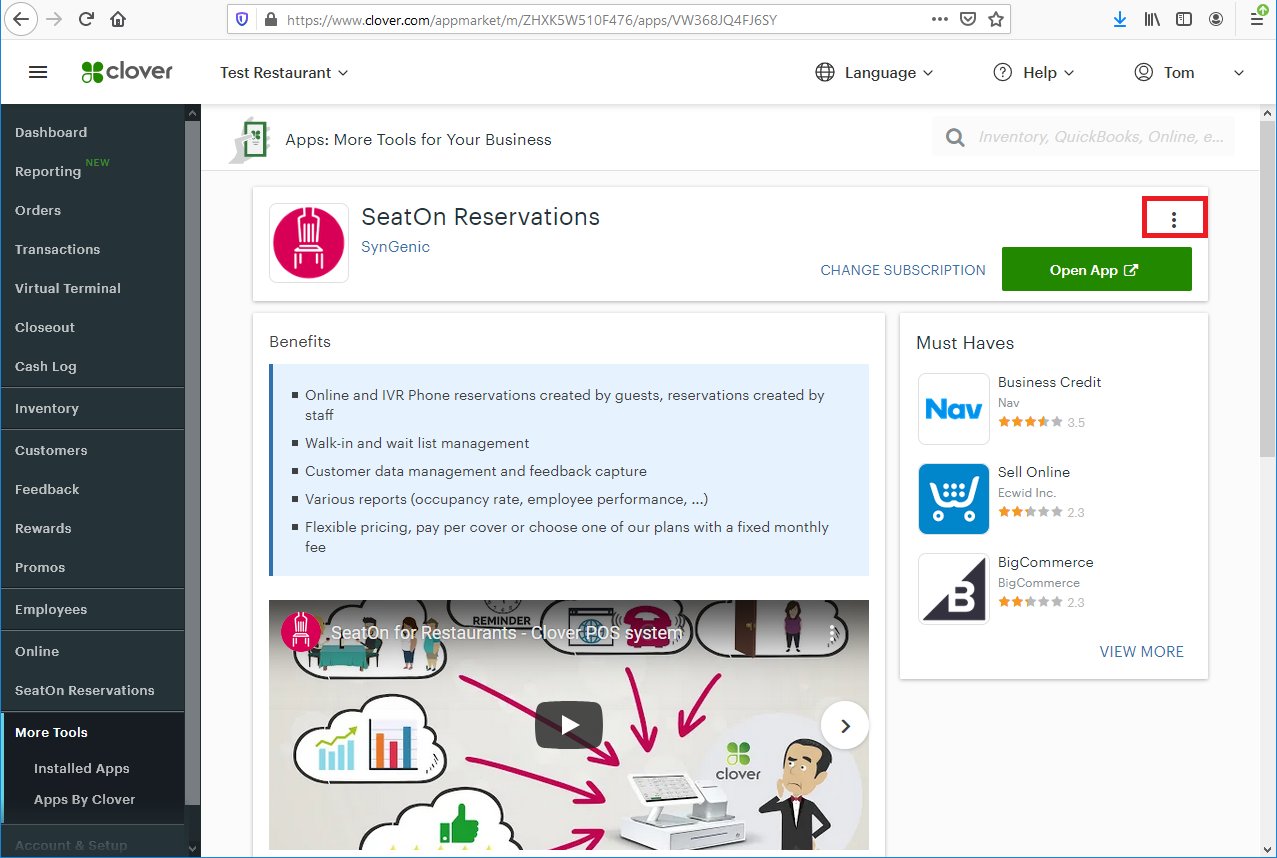Expand the Test Restaurant merchant dropdown
Viewport: 1277px width, 858px height.
click(x=284, y=73)
